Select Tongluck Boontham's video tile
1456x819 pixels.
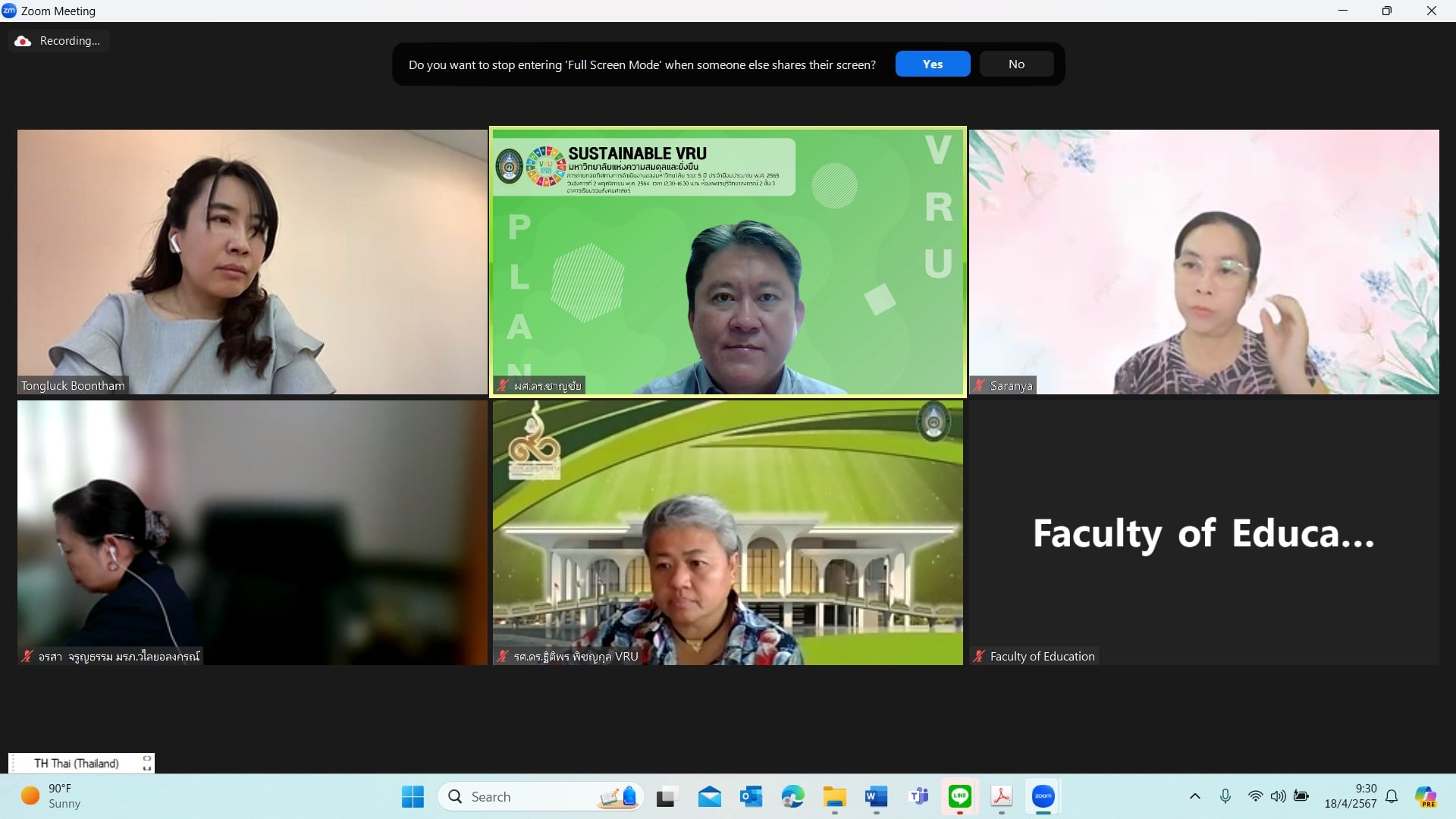click(x=252, y=262)
